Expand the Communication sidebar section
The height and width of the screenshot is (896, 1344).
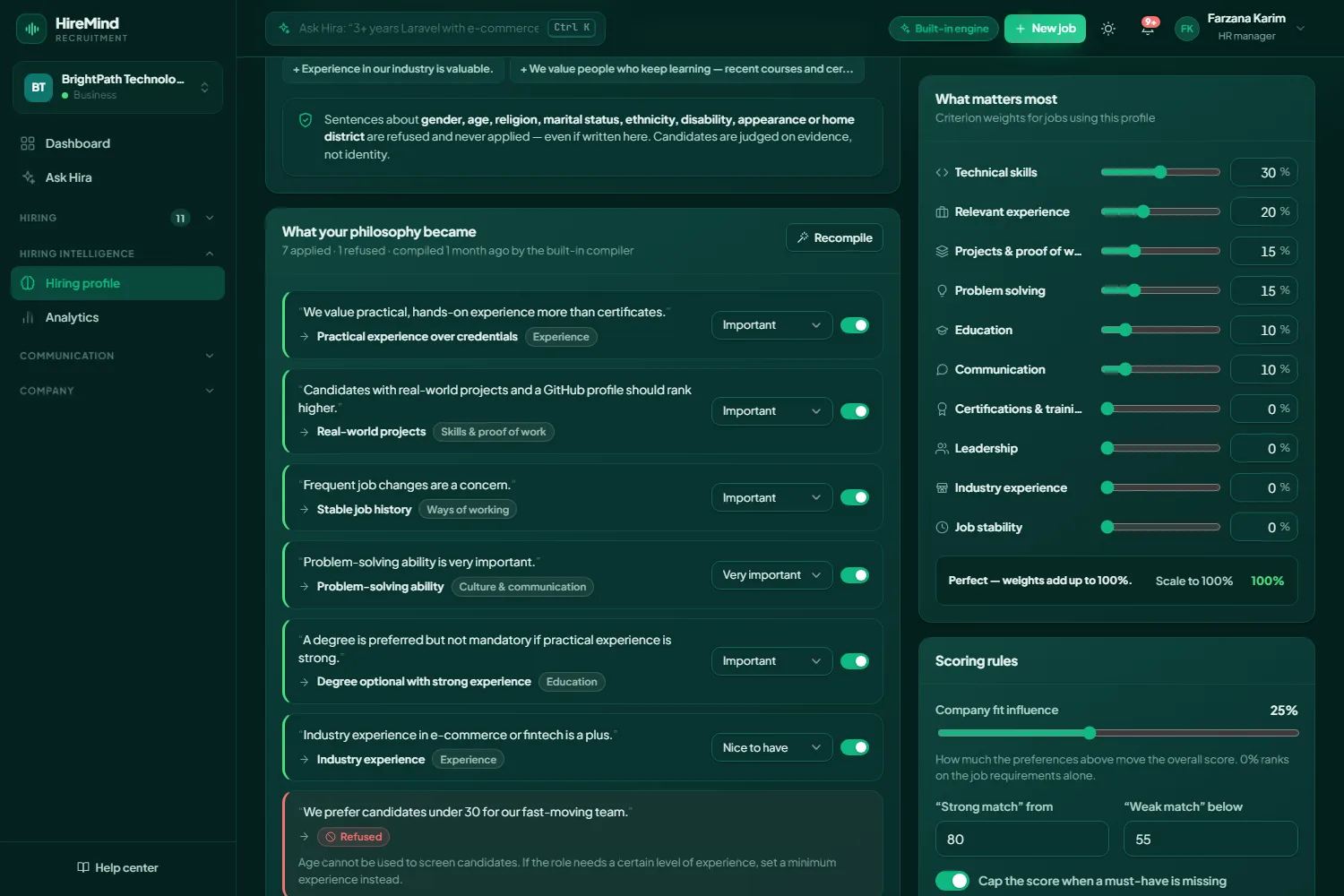pos(117,356)
